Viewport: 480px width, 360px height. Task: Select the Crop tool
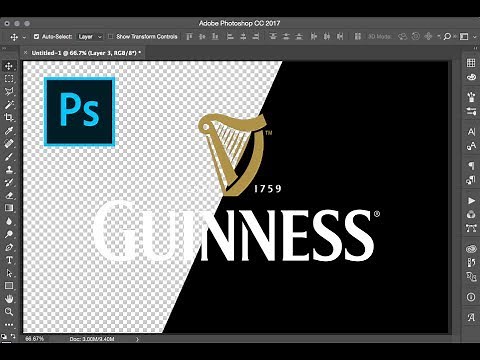pos(9,117)
